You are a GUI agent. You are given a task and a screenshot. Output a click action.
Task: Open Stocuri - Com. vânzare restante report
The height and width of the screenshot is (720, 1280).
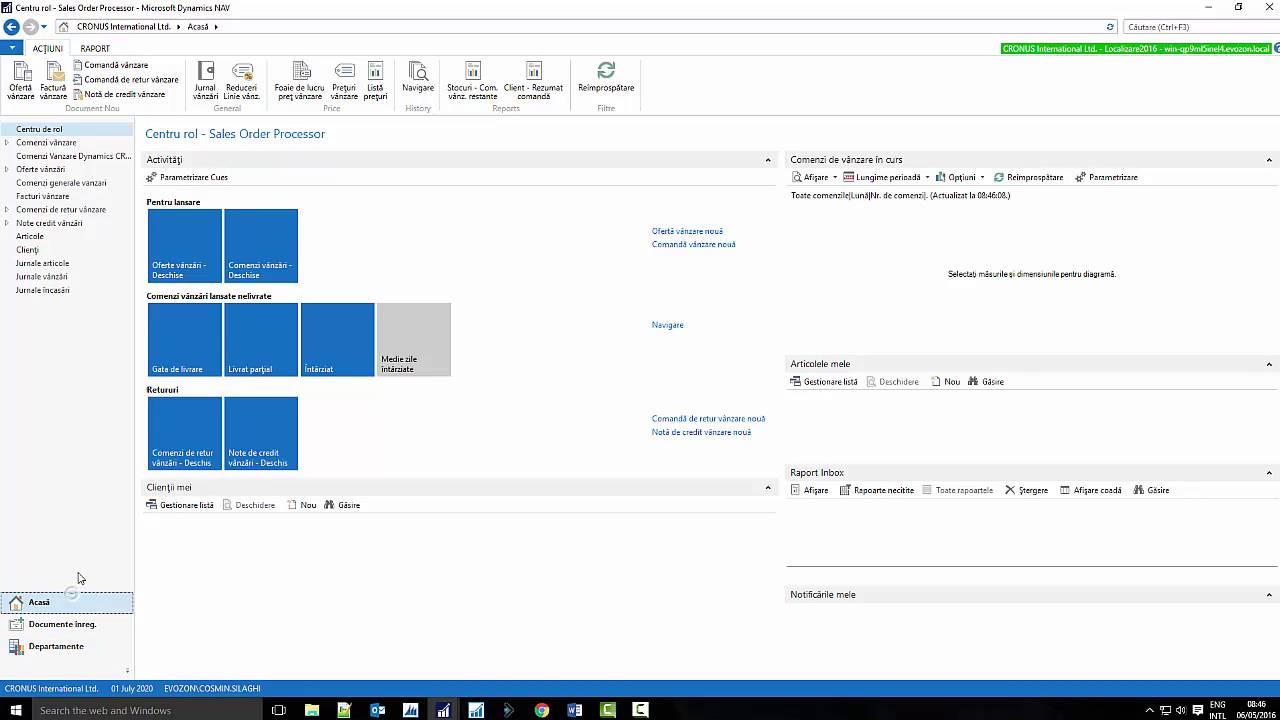473,80
